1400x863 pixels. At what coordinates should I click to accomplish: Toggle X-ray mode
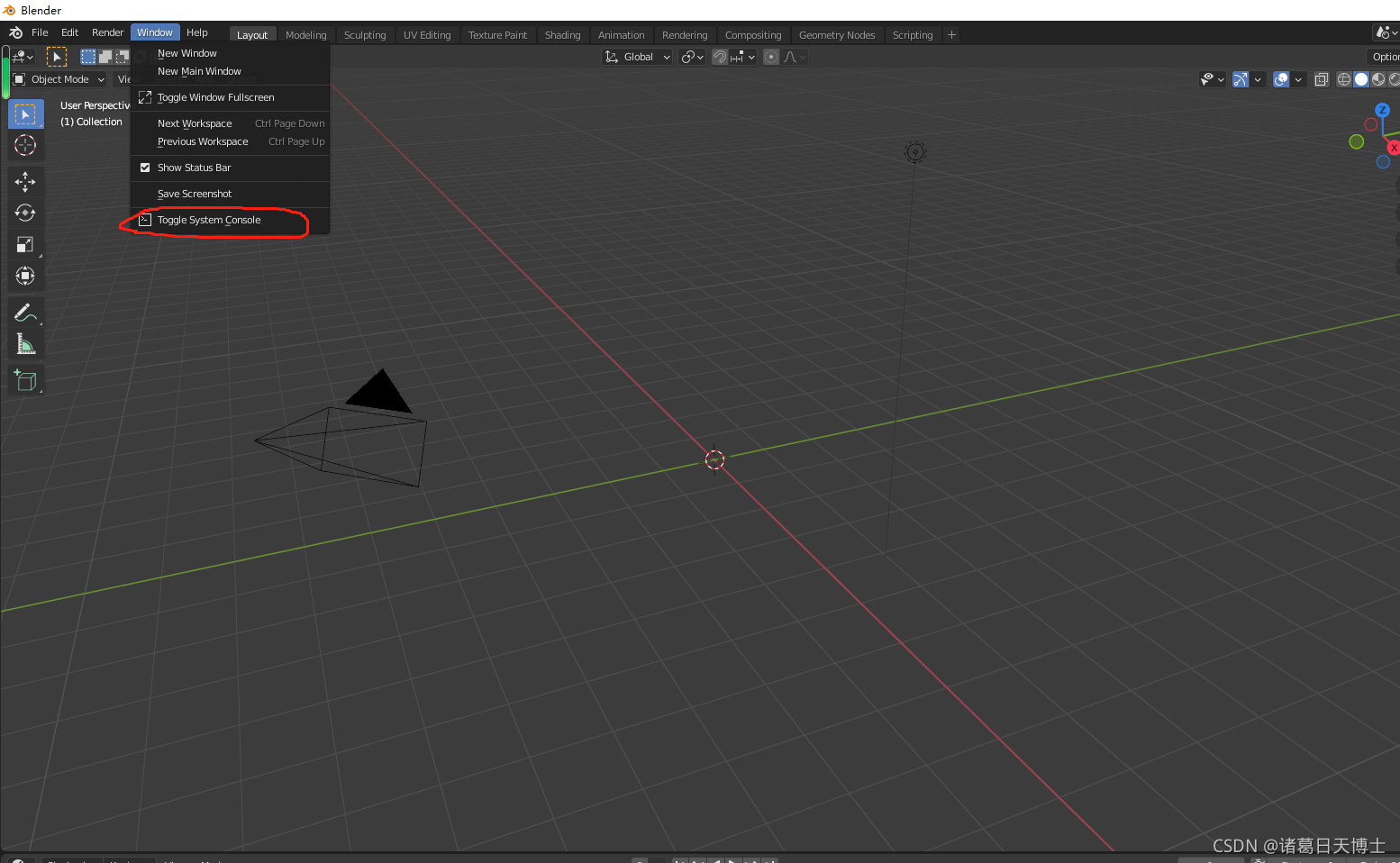[x=1321, y=79]
